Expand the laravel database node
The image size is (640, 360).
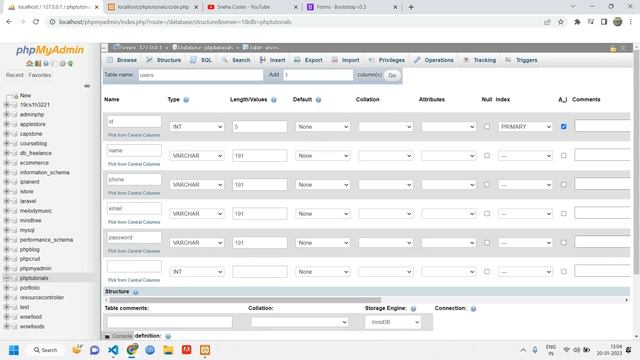pyautogui.click(x=7, y=201)
